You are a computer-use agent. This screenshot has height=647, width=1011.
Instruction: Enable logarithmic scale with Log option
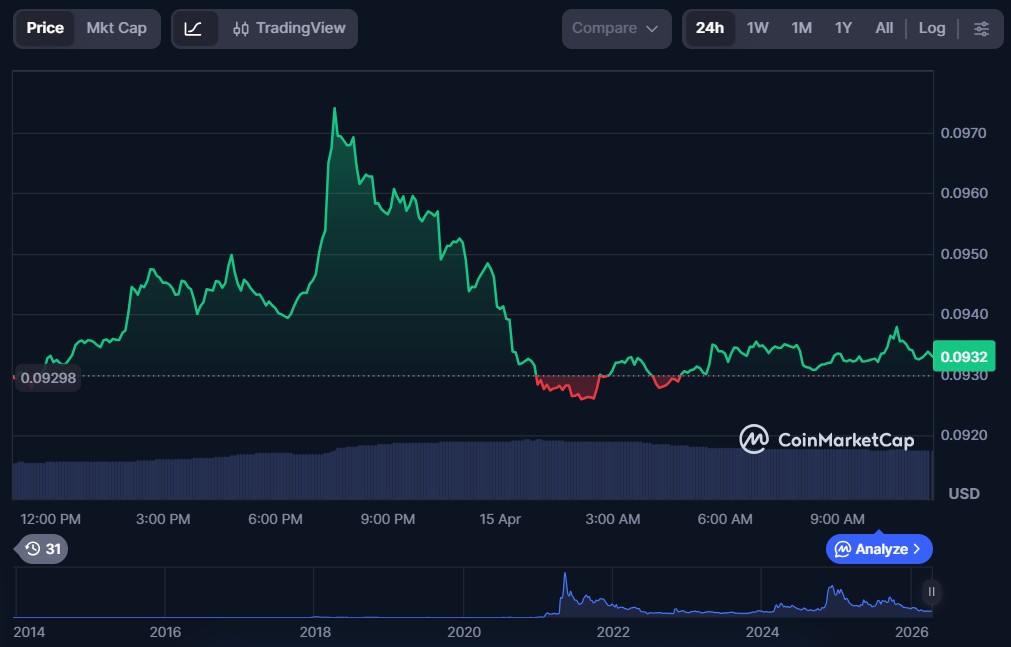coord(931,28)
